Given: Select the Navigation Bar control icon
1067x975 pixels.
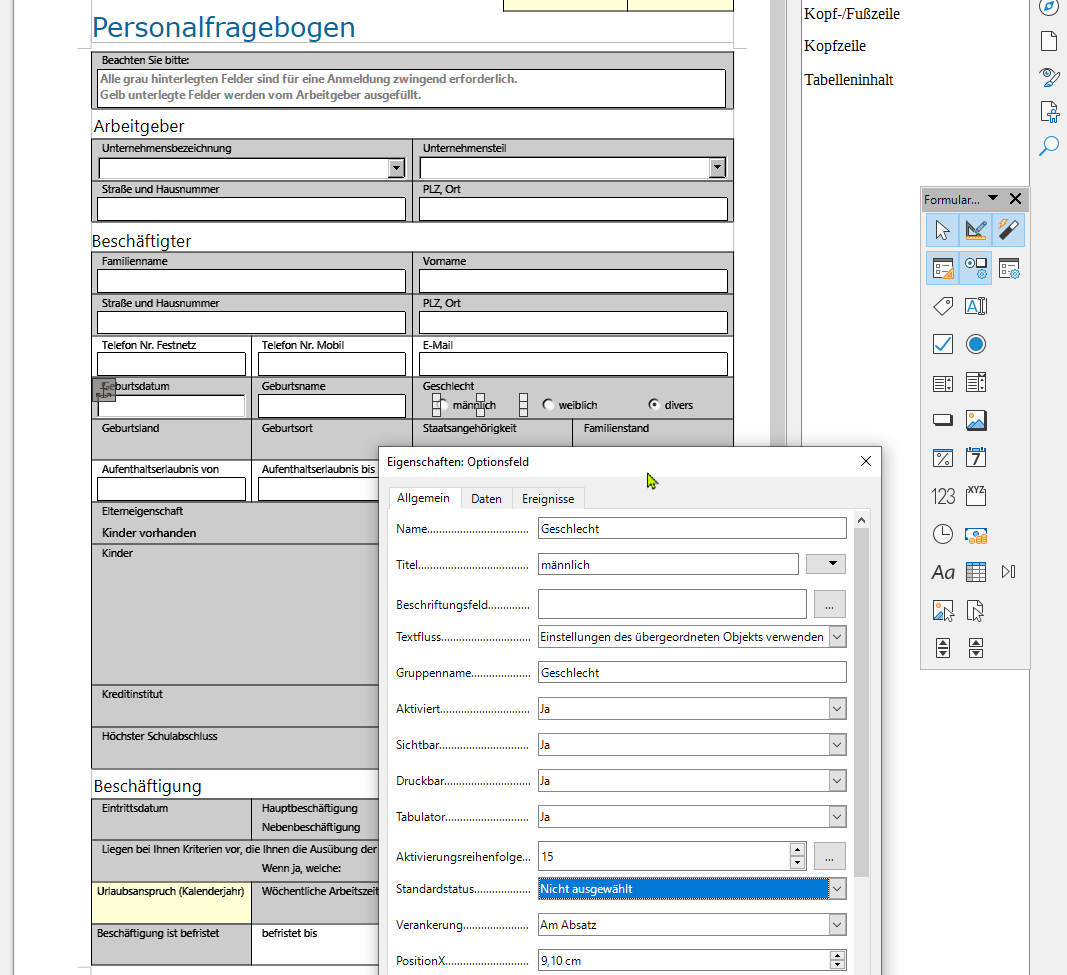Looking at the screenshot, I should 1008,573.
